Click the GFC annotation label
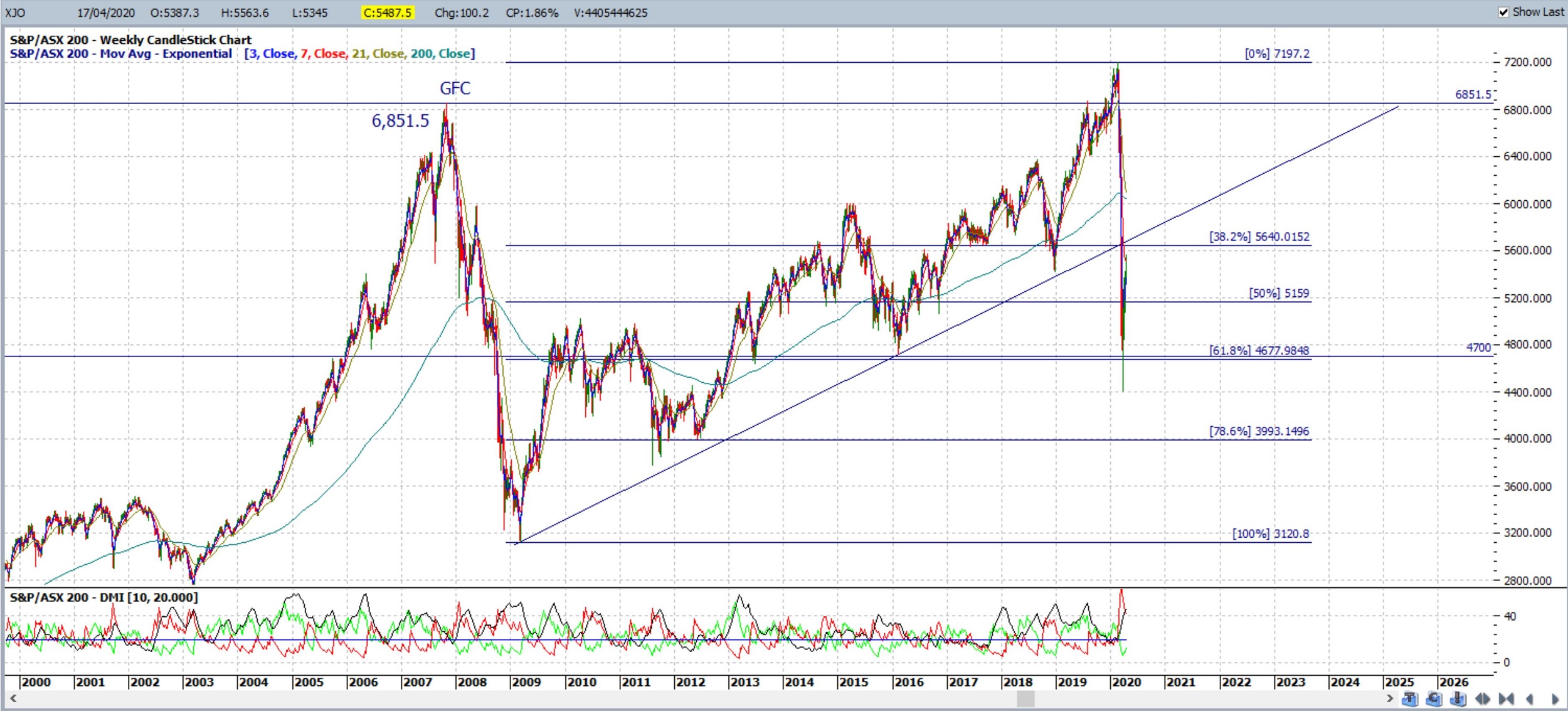Screen dimensions: 1568x711 point(455,88)
